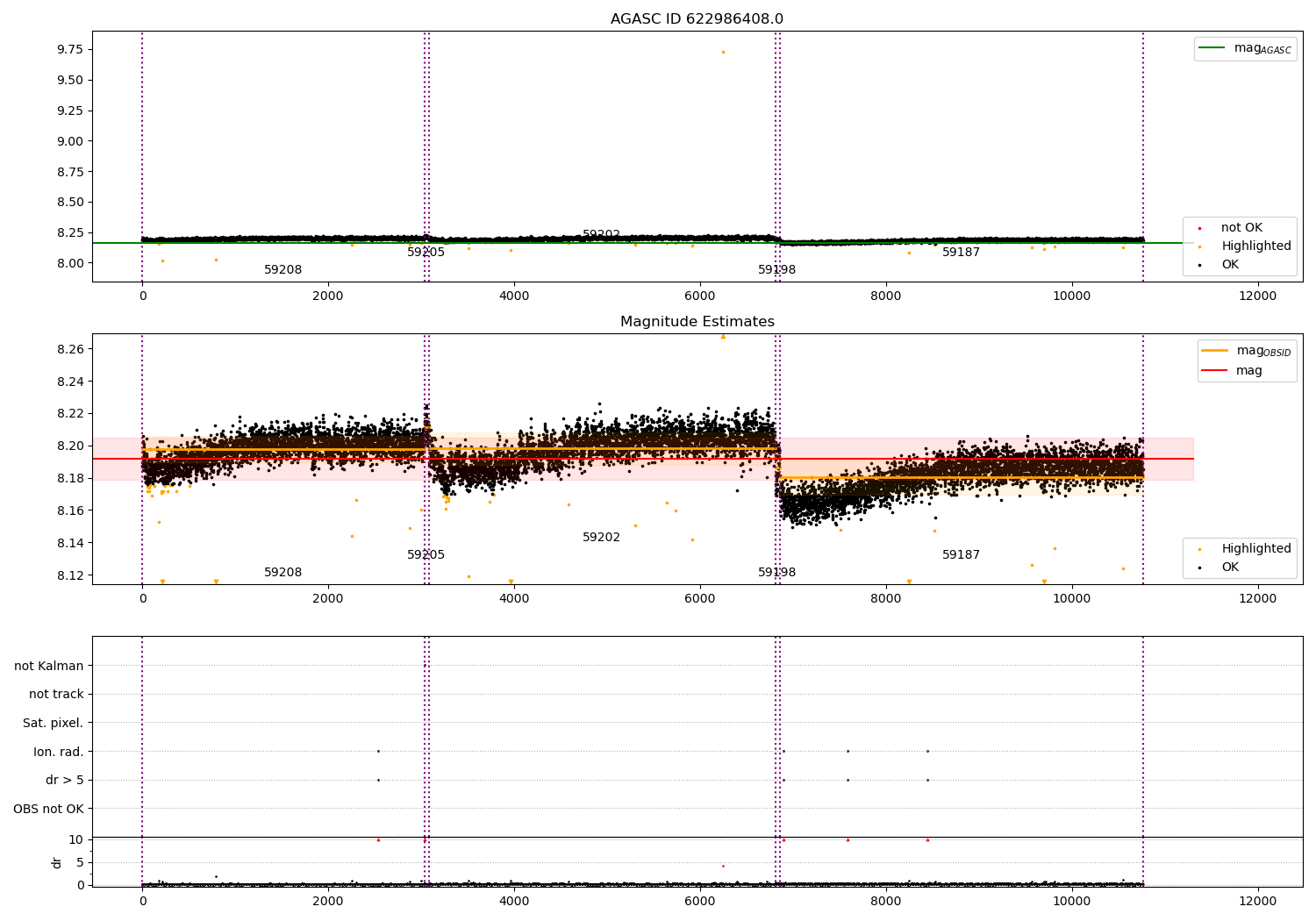The height and width of the screenshot is (921, 1316).
Task: Click obsid label 59187 in the top plot
Action: (x=961, y=253)
